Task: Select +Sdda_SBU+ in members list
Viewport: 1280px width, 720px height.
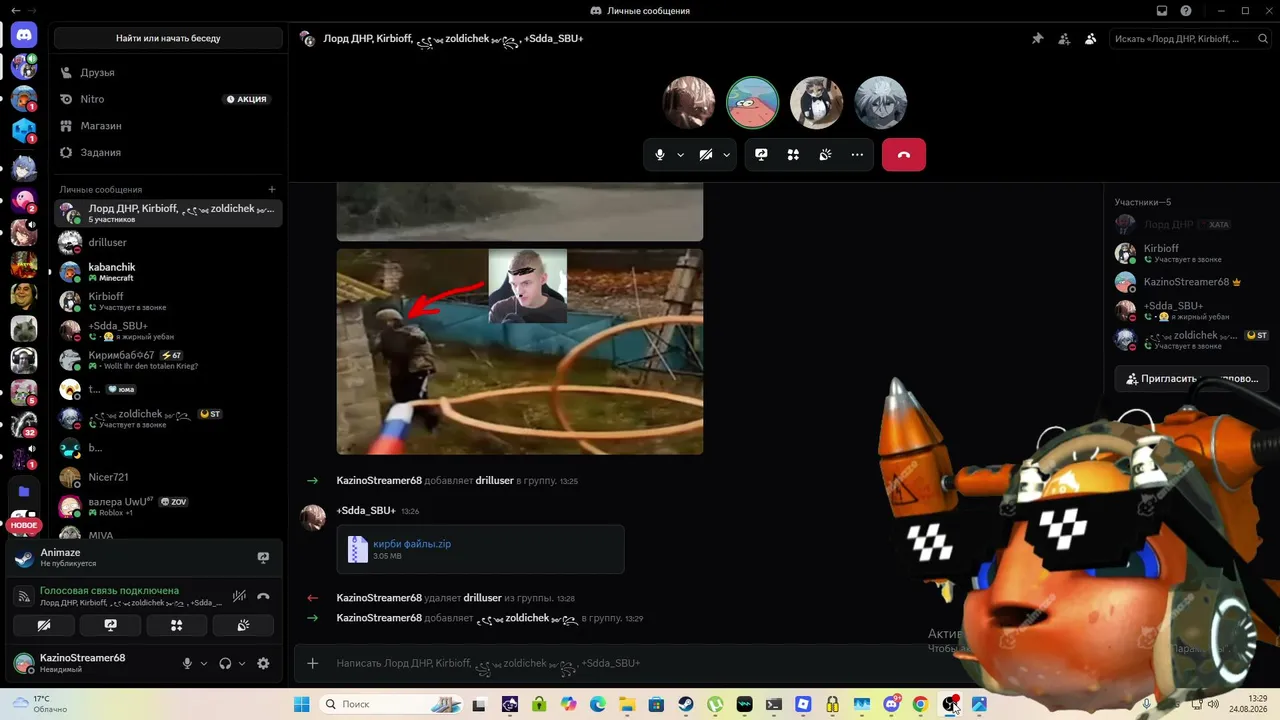Action: pos(1191,311)
